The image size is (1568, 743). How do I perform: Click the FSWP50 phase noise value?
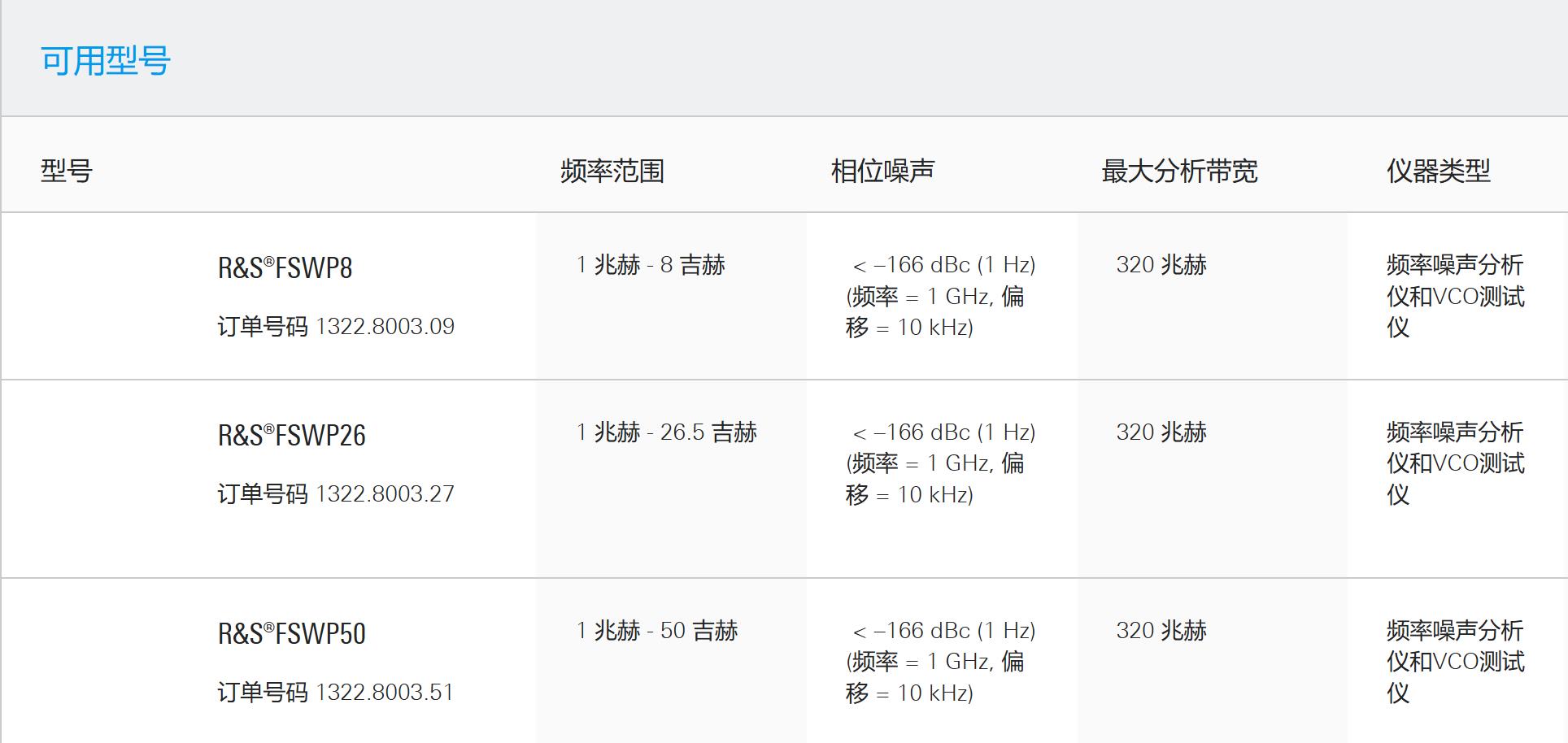click(940, 662)
